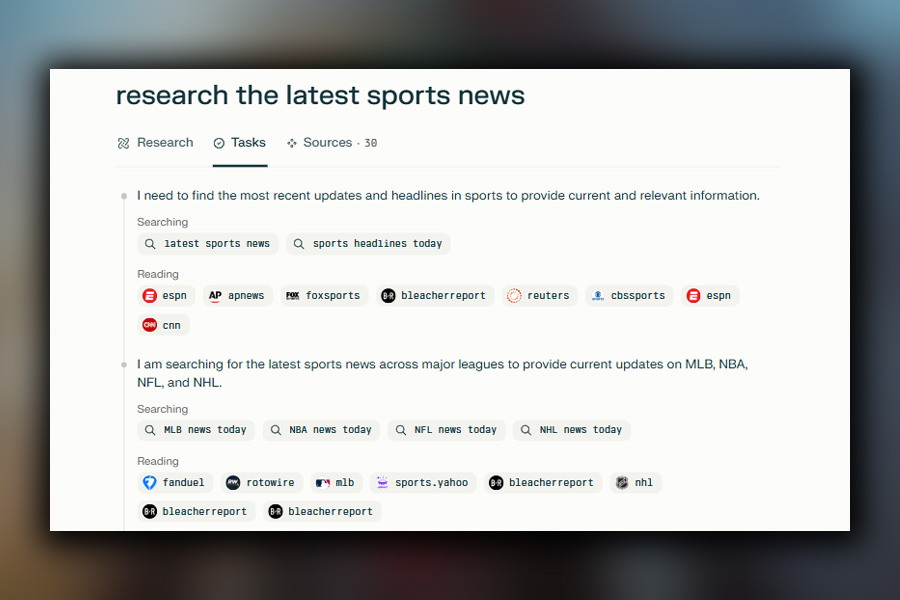Click the red CNN logo icon
The image size is (900, 600).
(x=150, y=325)
